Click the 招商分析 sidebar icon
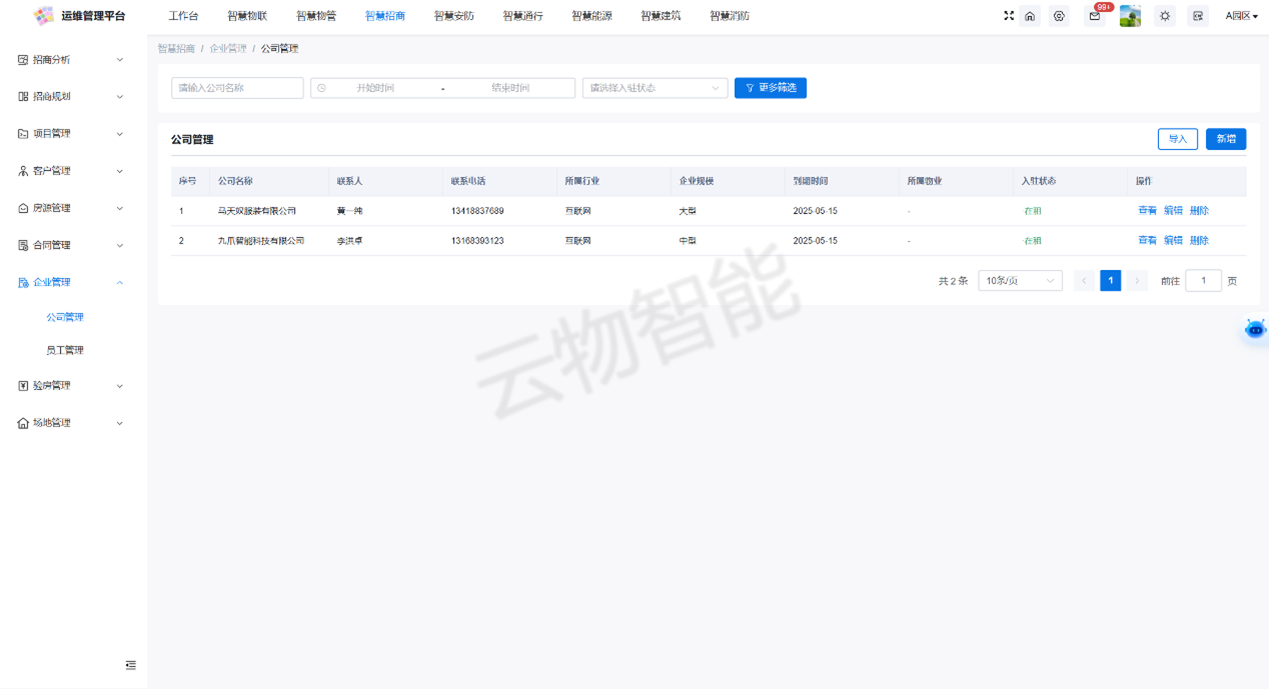Image resolution: width=1269 pixels, height=689 pixels. click(23, 60)
